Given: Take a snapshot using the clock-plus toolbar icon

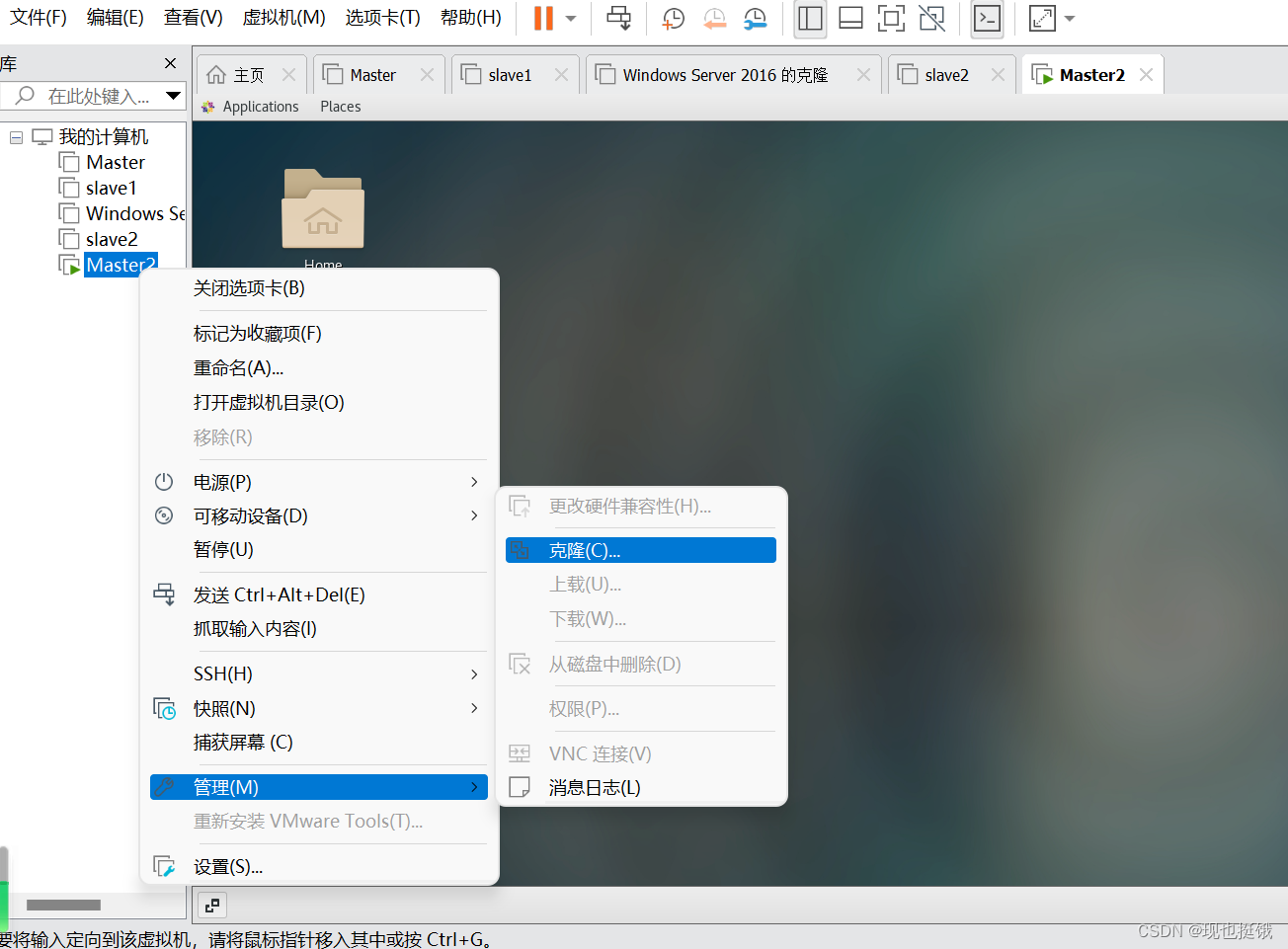Looking at the screenshot, I should pyautogui.click(x=674, y=18).
